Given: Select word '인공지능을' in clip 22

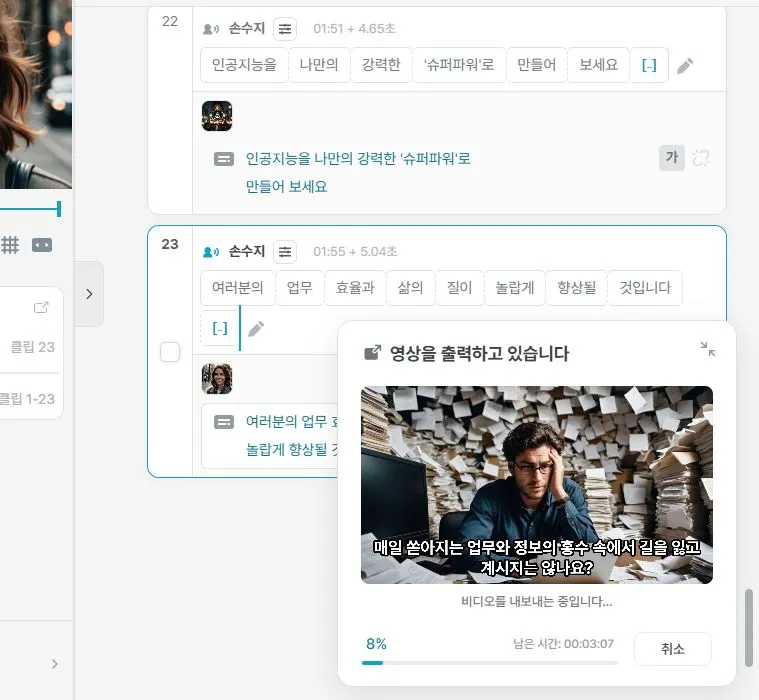Looking at the screenshot, I should pos(244,65).
